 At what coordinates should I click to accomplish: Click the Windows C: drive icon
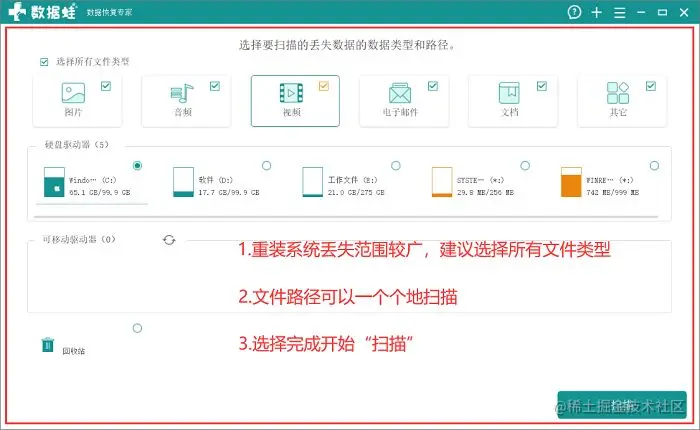point(54,182)
